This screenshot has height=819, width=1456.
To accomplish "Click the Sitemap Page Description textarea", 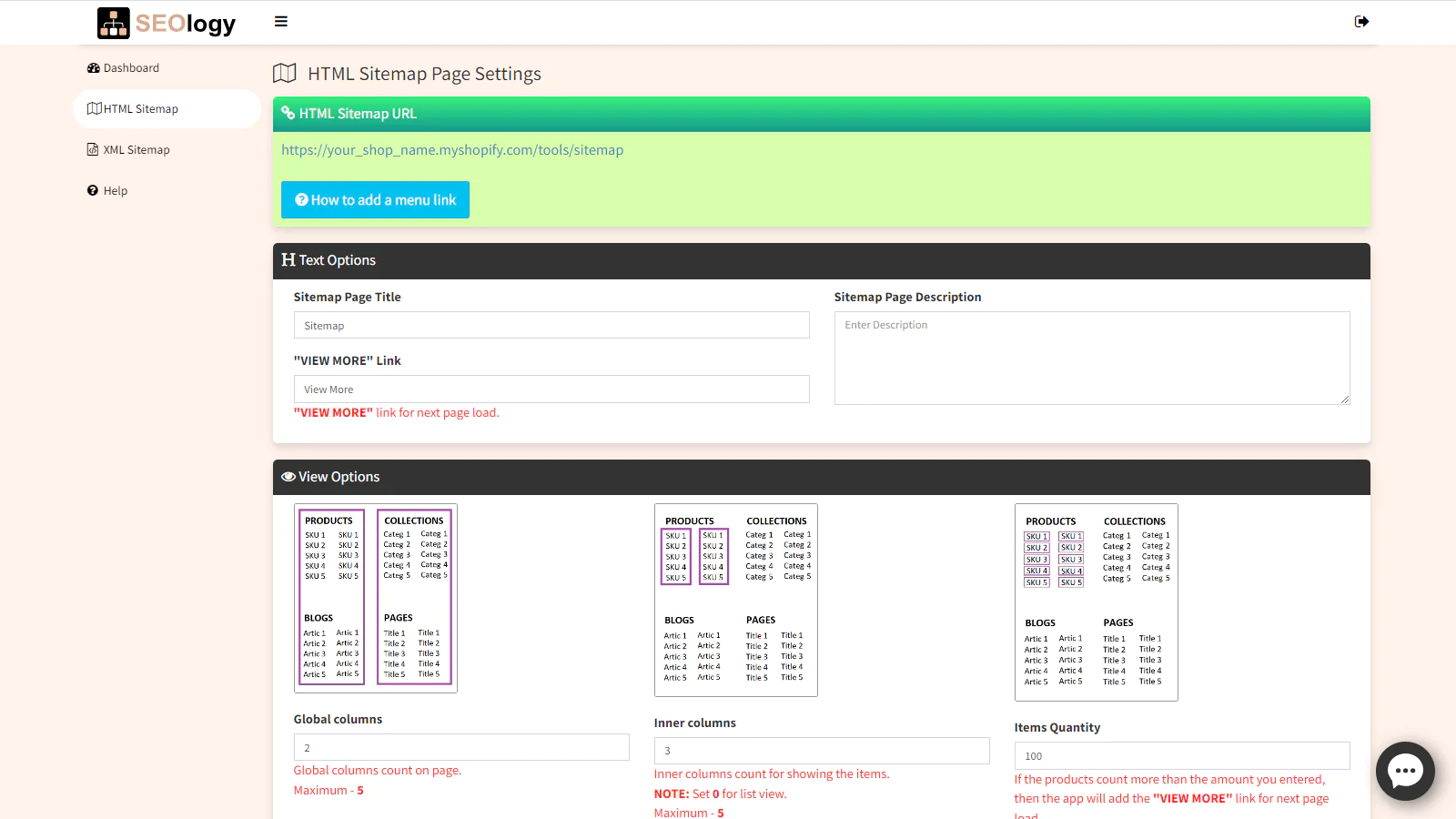I will point(1092,358).
